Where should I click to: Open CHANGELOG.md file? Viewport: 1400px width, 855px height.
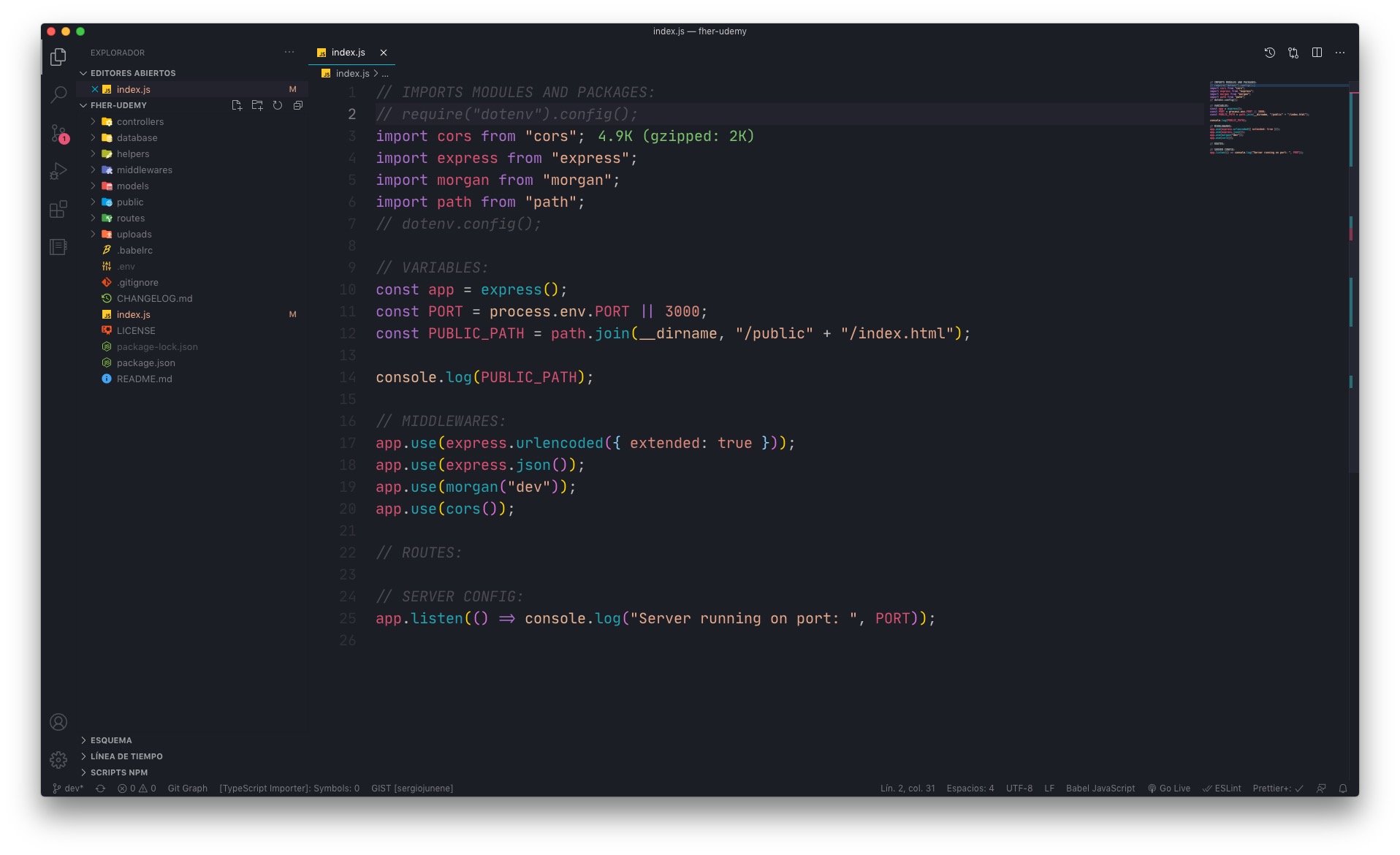point(193,299)
